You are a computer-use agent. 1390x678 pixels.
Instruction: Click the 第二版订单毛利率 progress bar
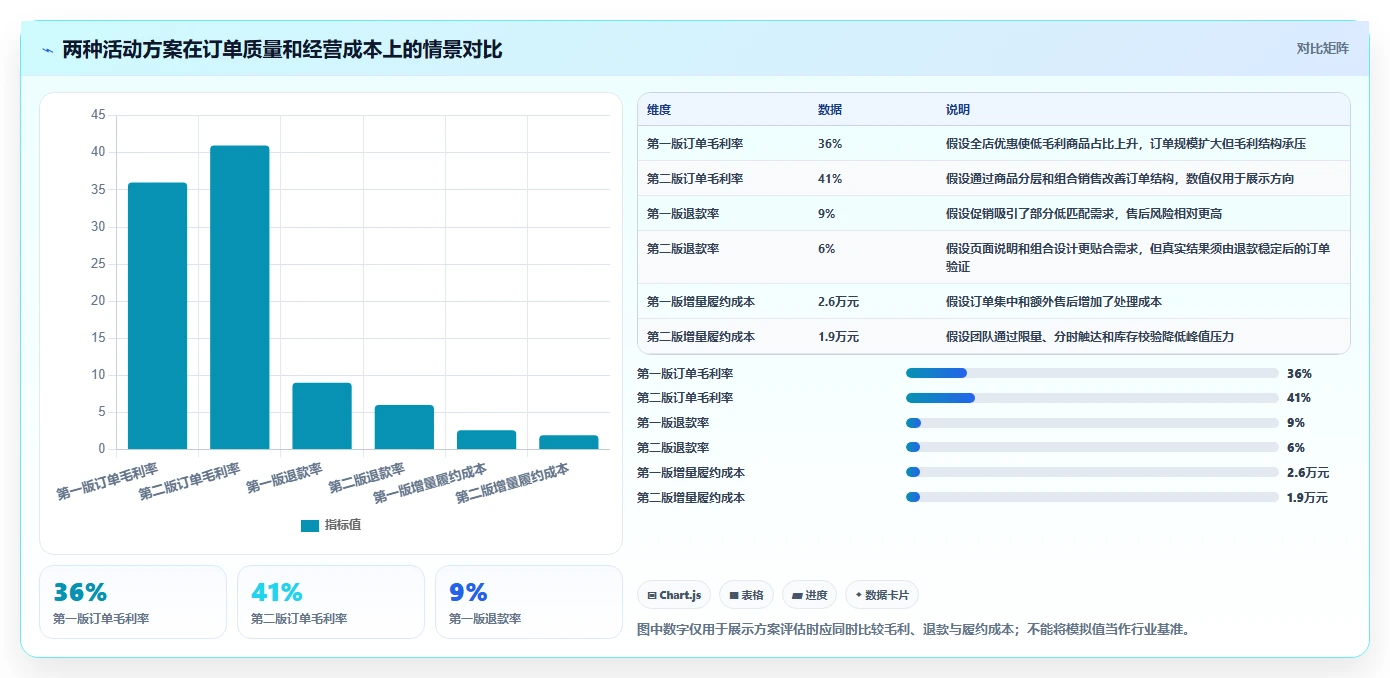[1092, 398]
